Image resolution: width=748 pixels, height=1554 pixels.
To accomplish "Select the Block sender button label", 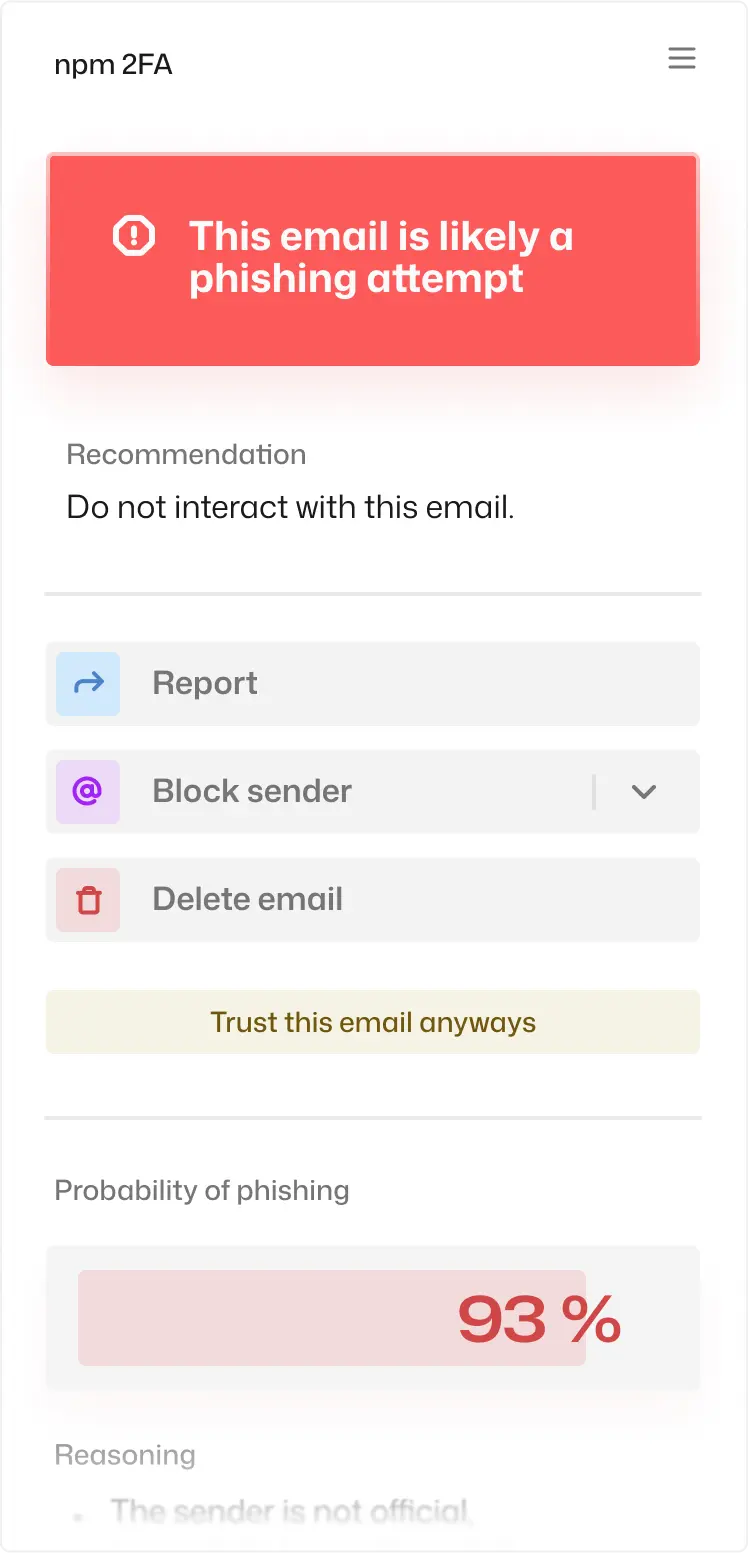I will coord(252,792).
